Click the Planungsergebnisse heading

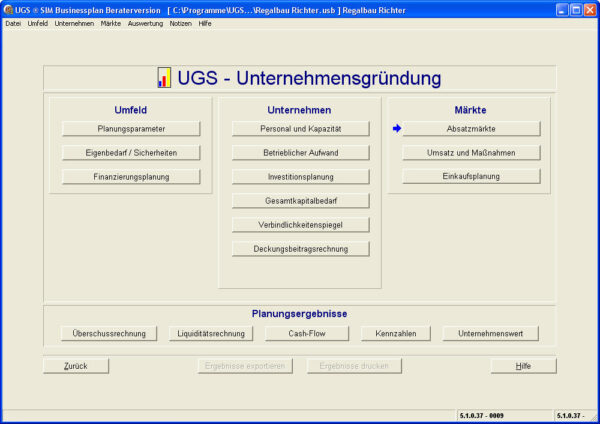(299, 314)
